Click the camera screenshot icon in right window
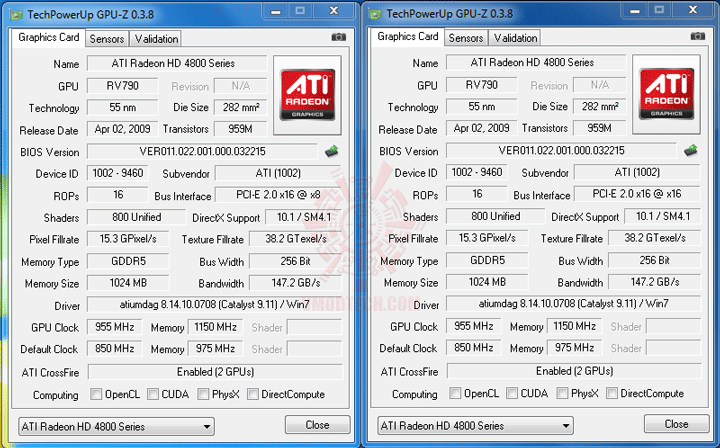720x448 pixels. click(698, 36)
